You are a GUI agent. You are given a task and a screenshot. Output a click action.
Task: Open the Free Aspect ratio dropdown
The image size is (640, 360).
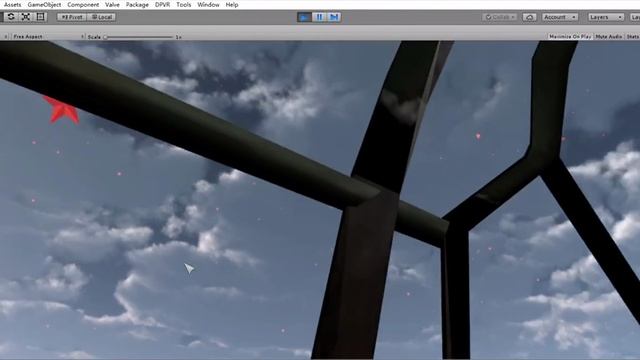coord(47,37)
